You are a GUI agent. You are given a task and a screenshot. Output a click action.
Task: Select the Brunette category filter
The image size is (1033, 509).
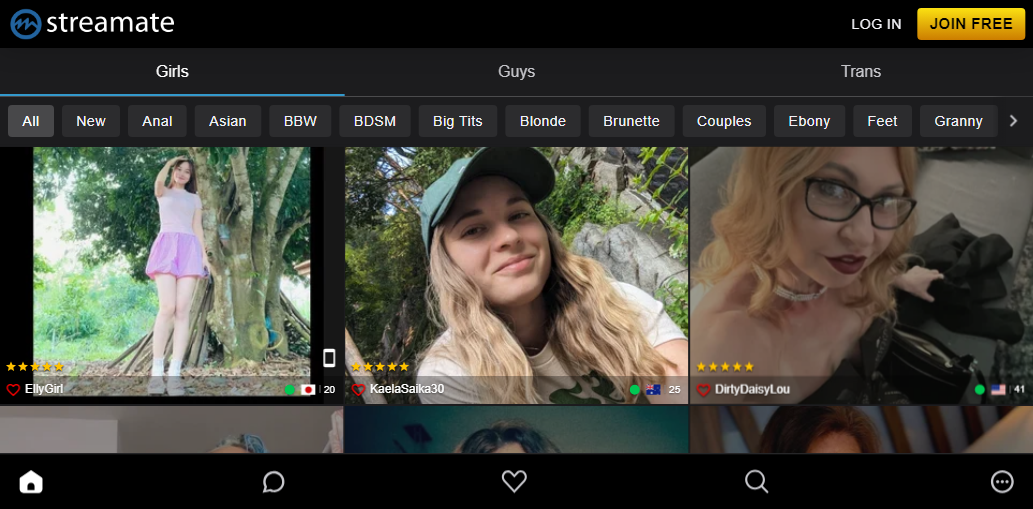click(x=631, y=121)
